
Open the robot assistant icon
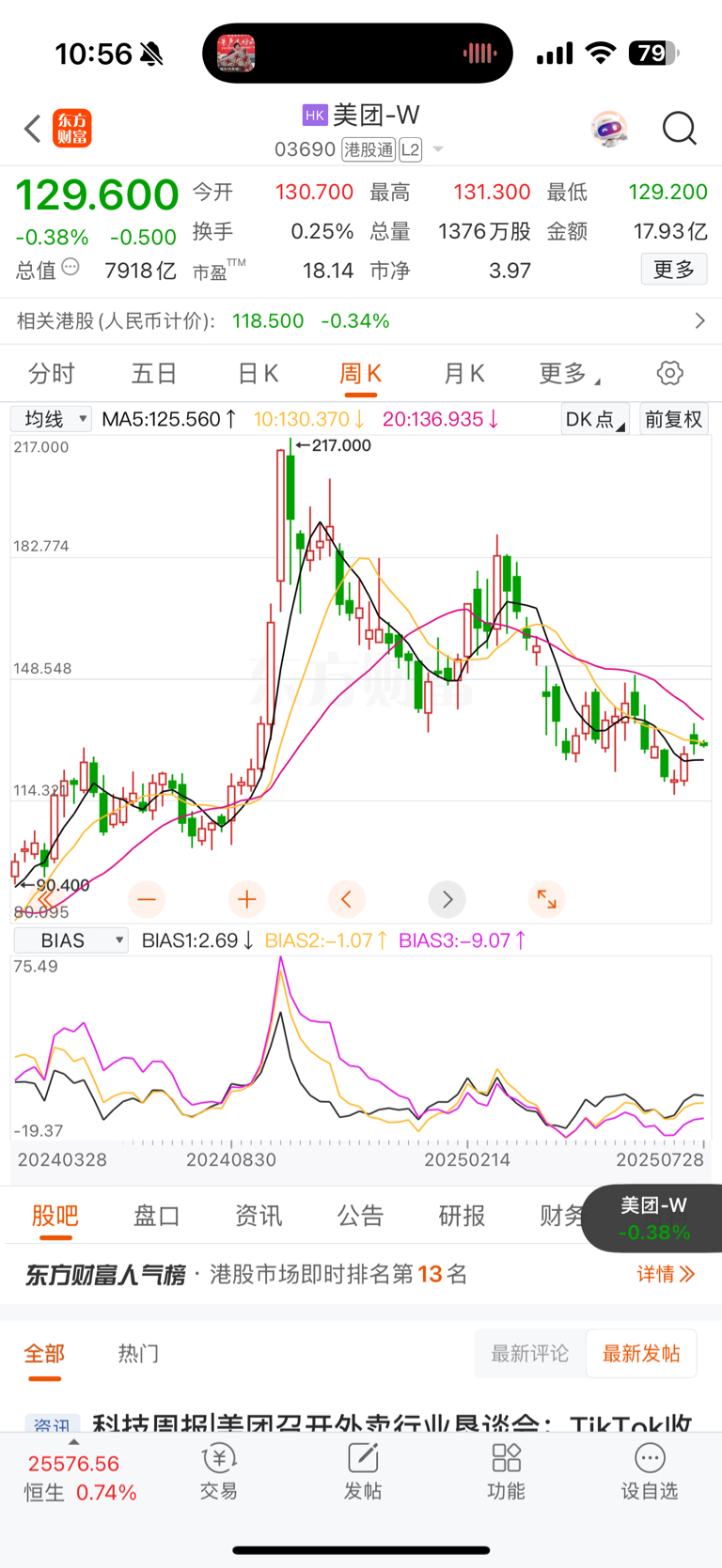(609, 129)
